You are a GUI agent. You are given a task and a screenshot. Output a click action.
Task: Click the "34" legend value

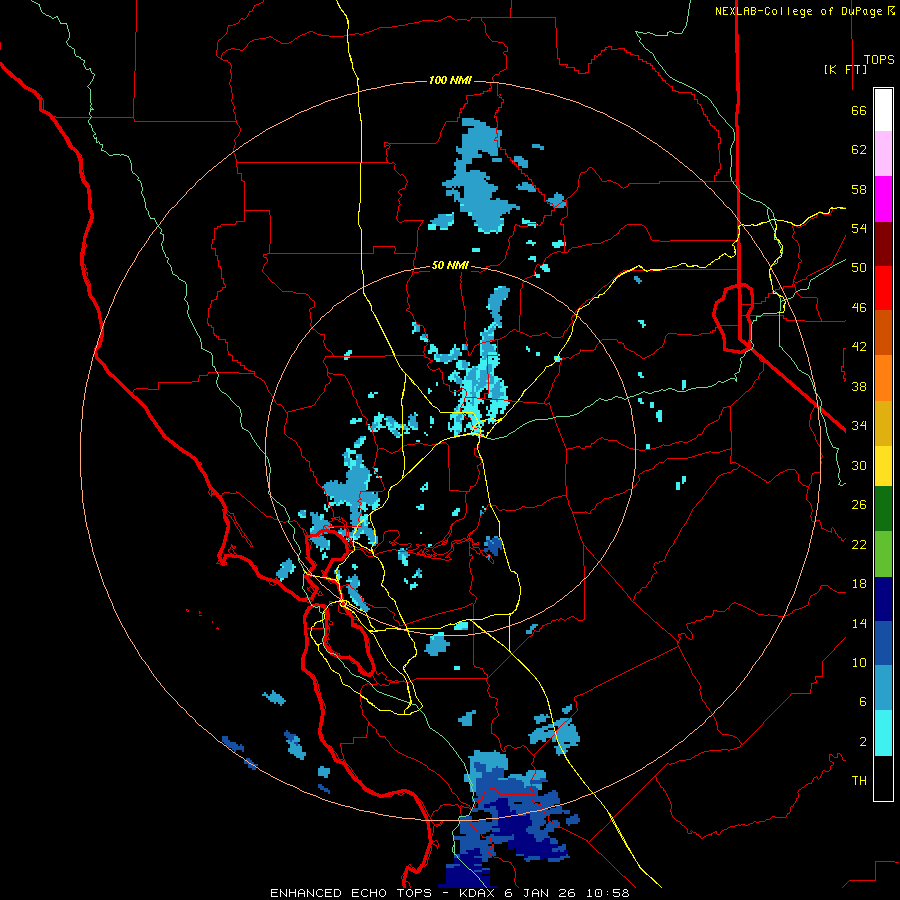[859, 426]
